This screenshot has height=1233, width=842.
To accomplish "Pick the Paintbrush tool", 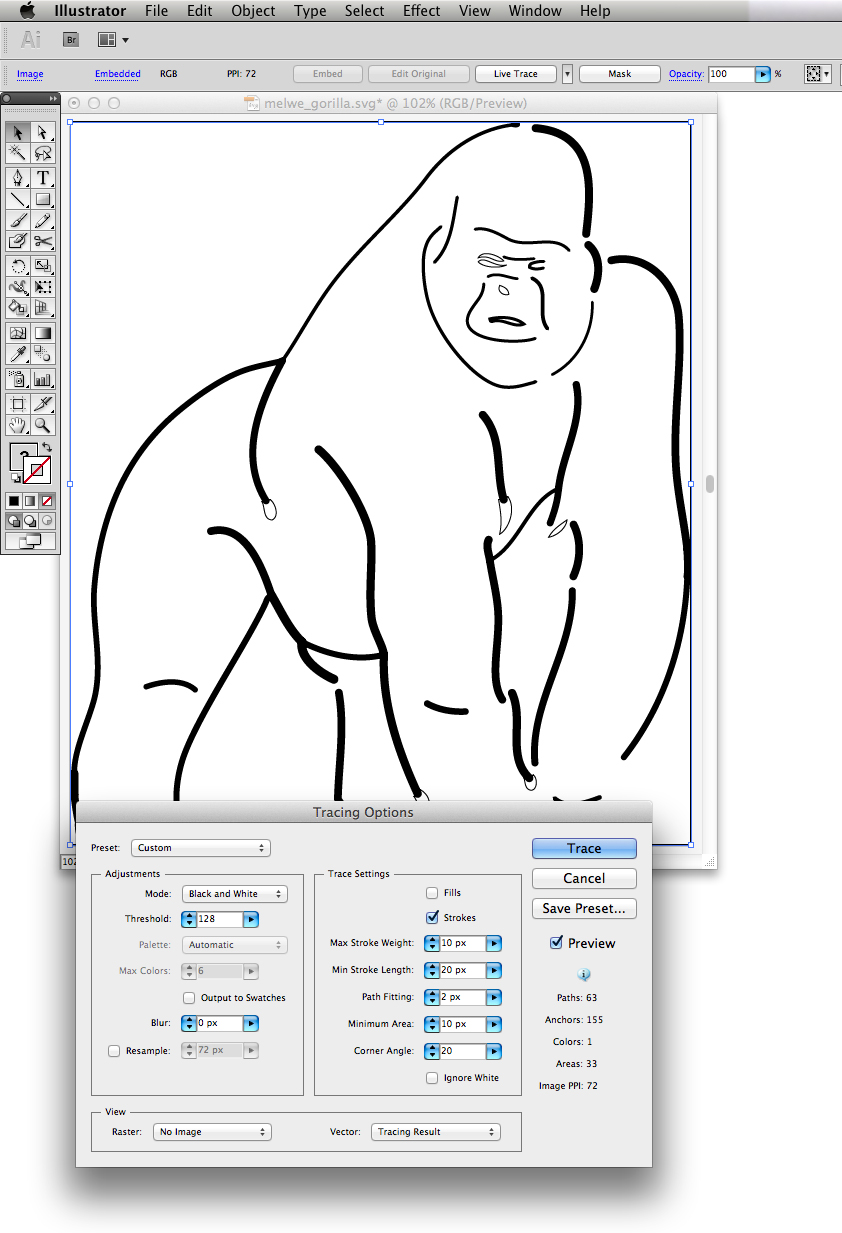I will (17, 220).
